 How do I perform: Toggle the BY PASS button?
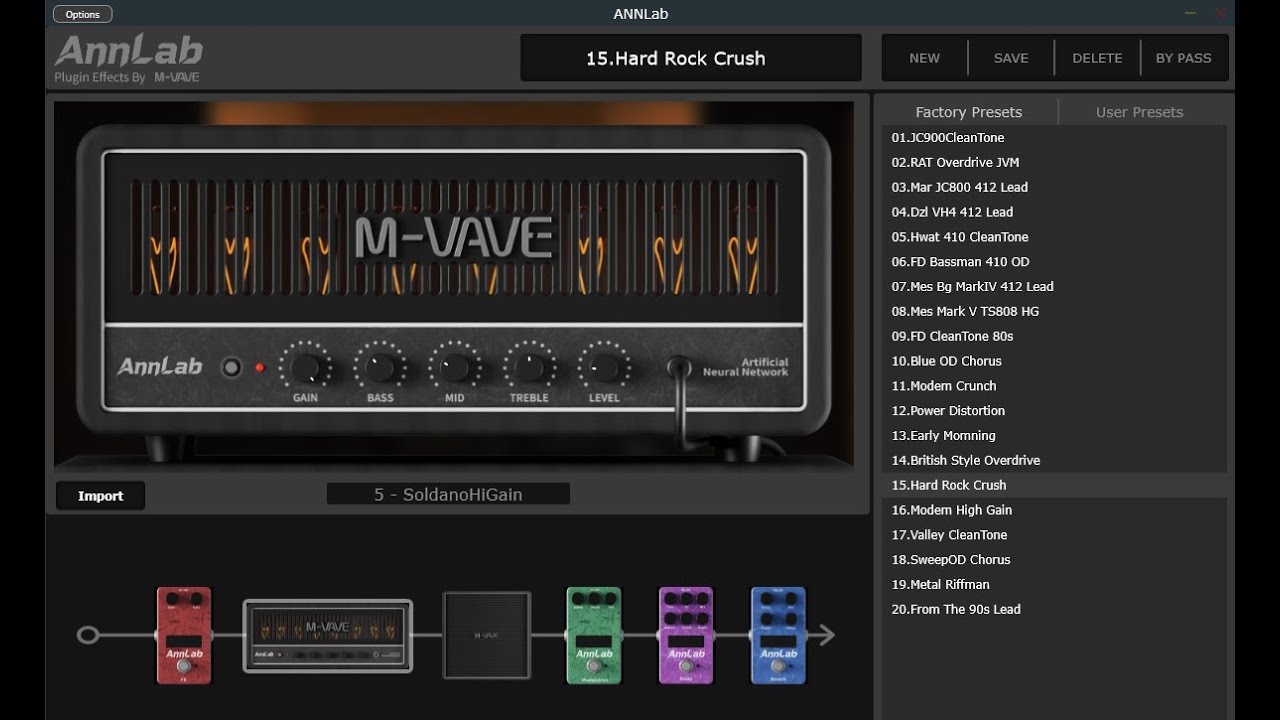tap(1184, 58)
